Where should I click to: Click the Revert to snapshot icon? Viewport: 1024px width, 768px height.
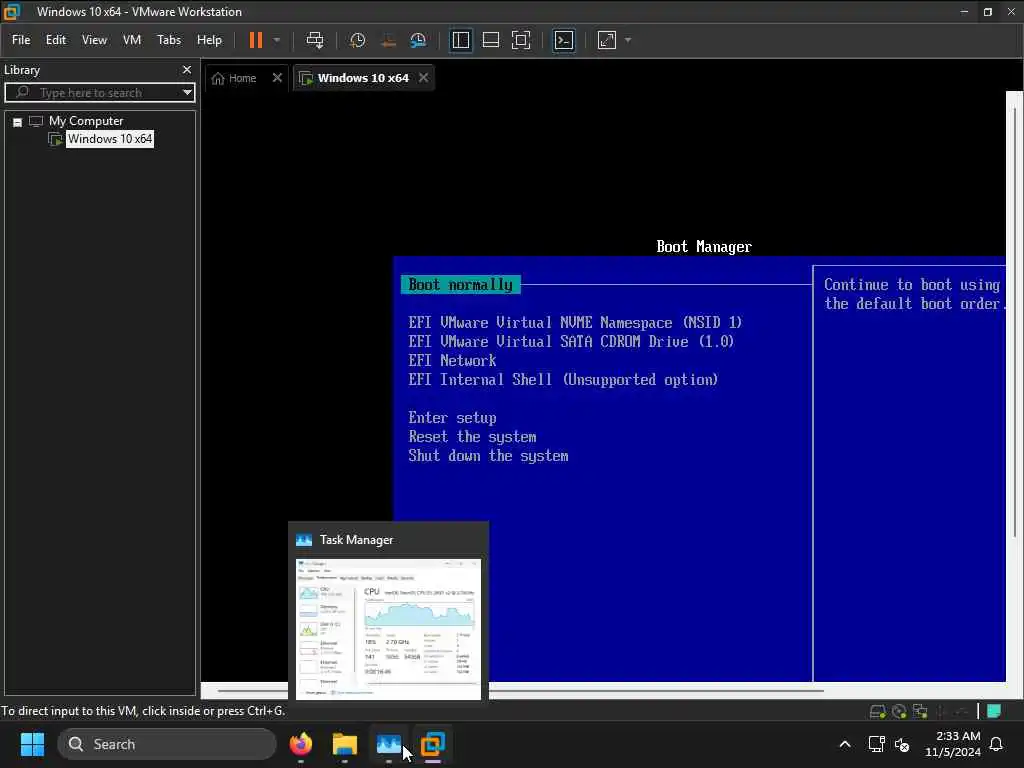388,40
